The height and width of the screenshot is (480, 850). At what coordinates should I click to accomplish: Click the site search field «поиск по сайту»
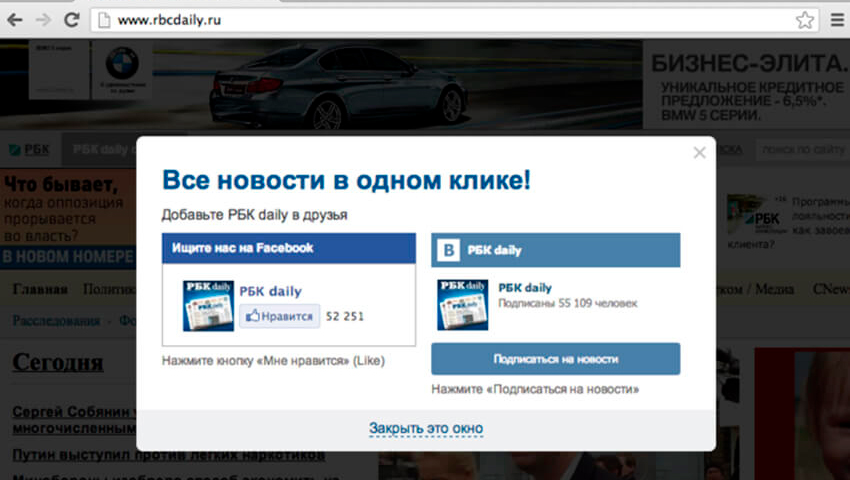[802, 149]
